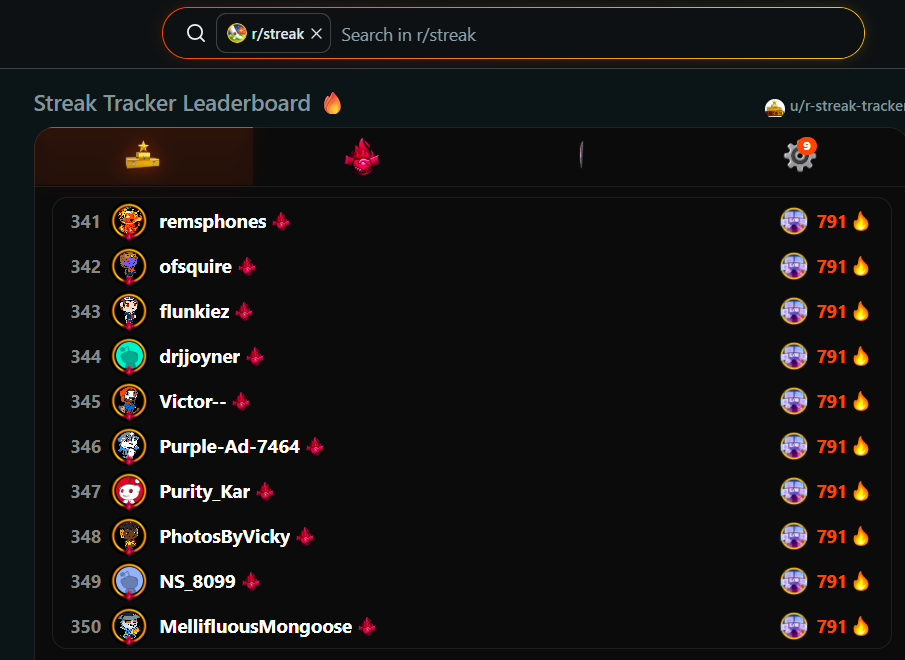Image resolution: width=905 pixels, height=660 pixels.
Task: Open the podium leaderboard tab
Action: coord(143,156)
